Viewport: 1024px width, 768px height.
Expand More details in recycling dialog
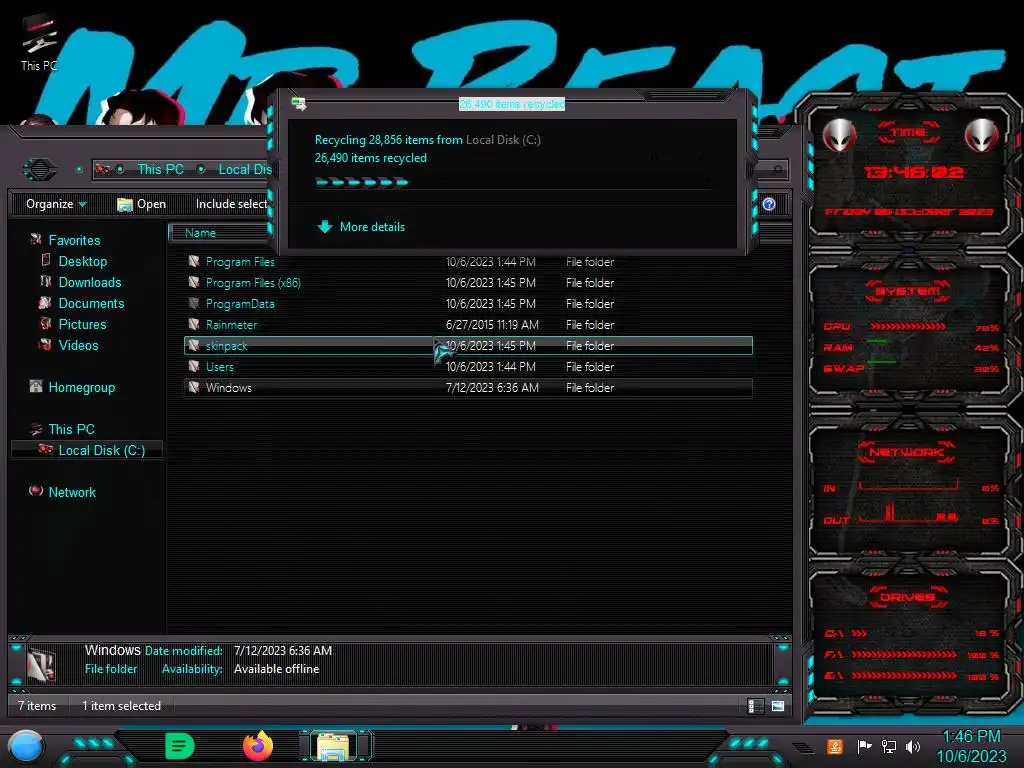360,227
